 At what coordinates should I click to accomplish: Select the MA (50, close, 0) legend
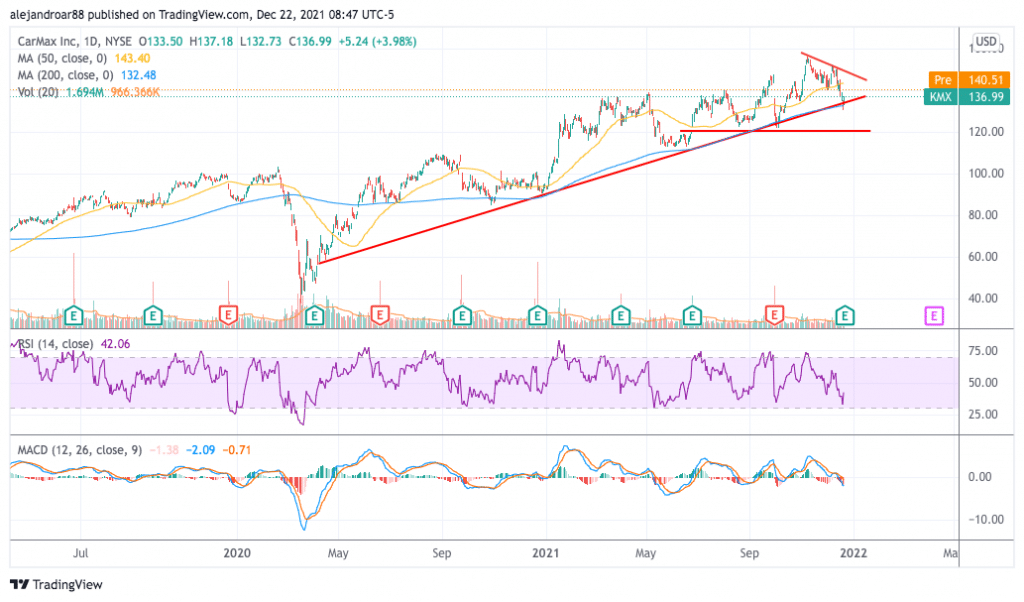[62, 58]
